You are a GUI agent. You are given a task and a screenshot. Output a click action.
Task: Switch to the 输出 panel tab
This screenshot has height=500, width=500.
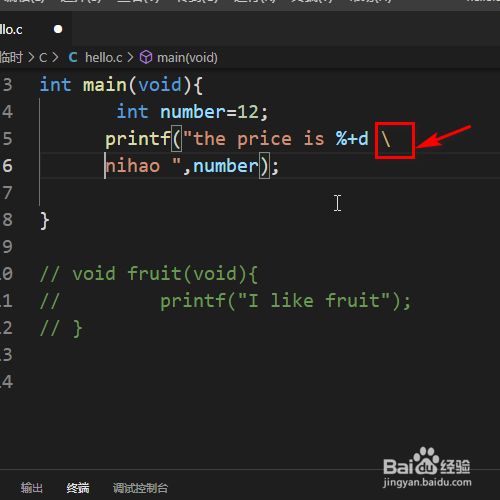click(x=32, y=488)
